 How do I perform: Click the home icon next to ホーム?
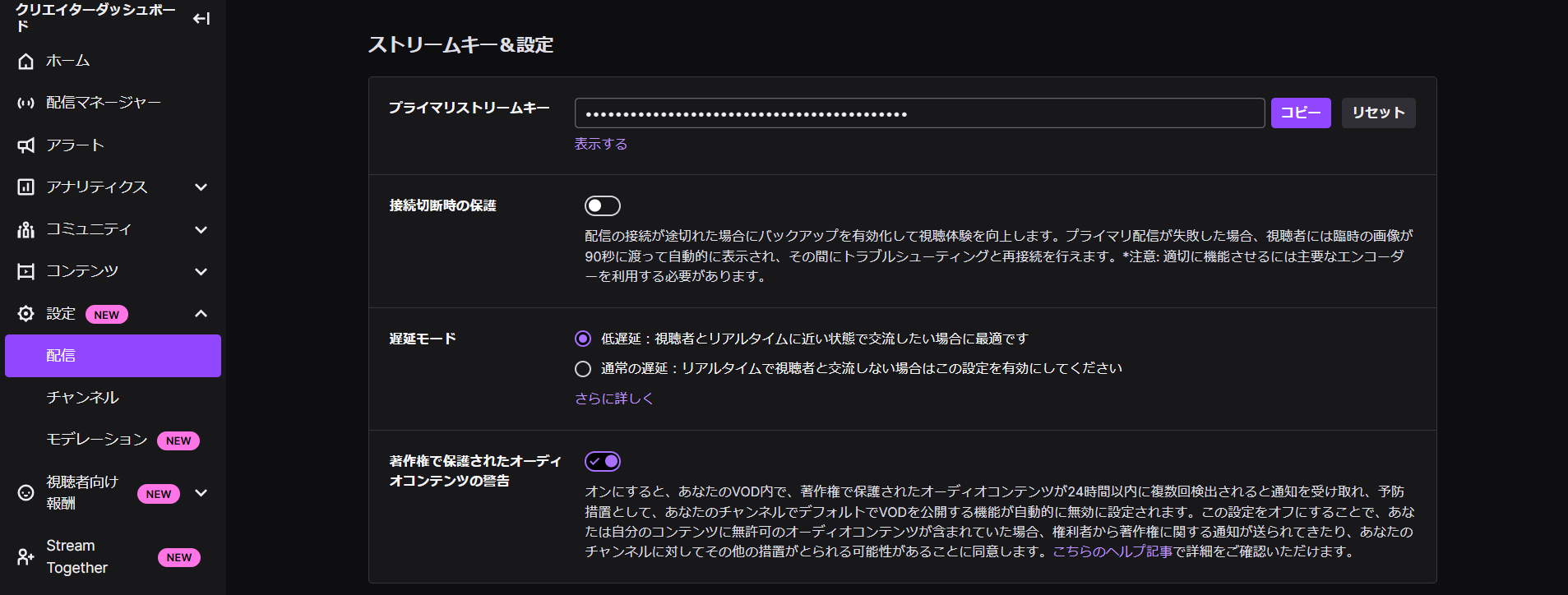point(26,61)
